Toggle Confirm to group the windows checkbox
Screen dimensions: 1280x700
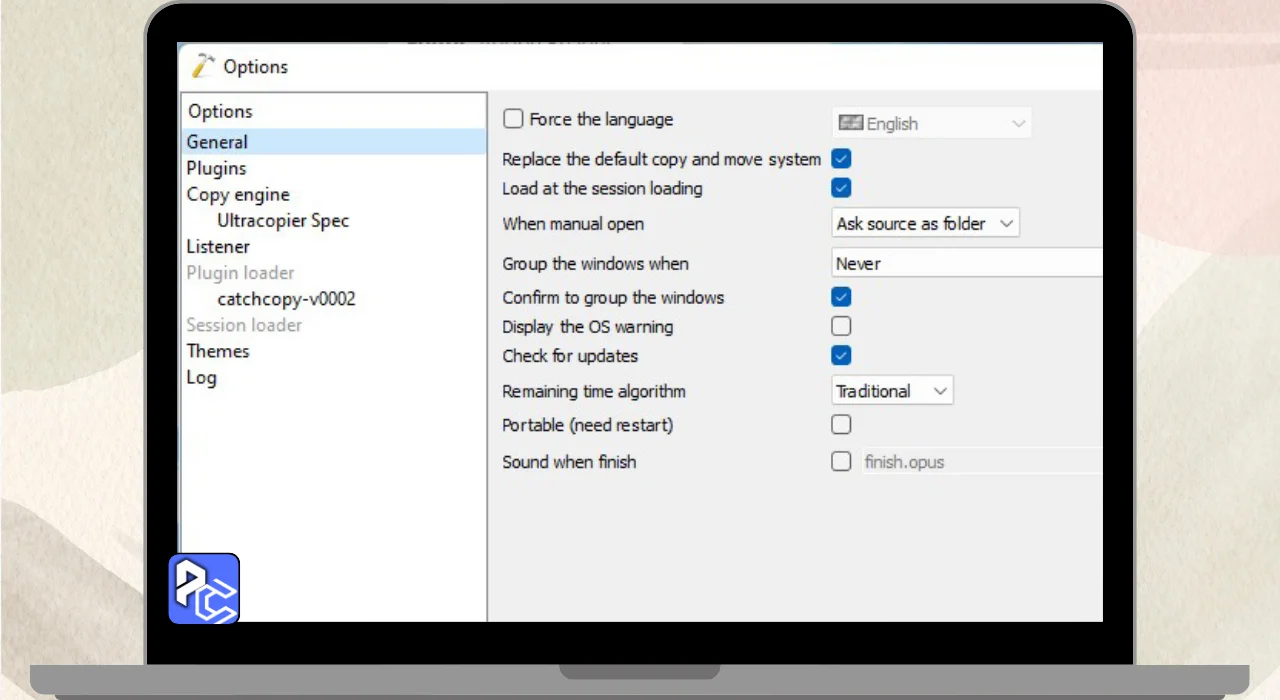841,297
